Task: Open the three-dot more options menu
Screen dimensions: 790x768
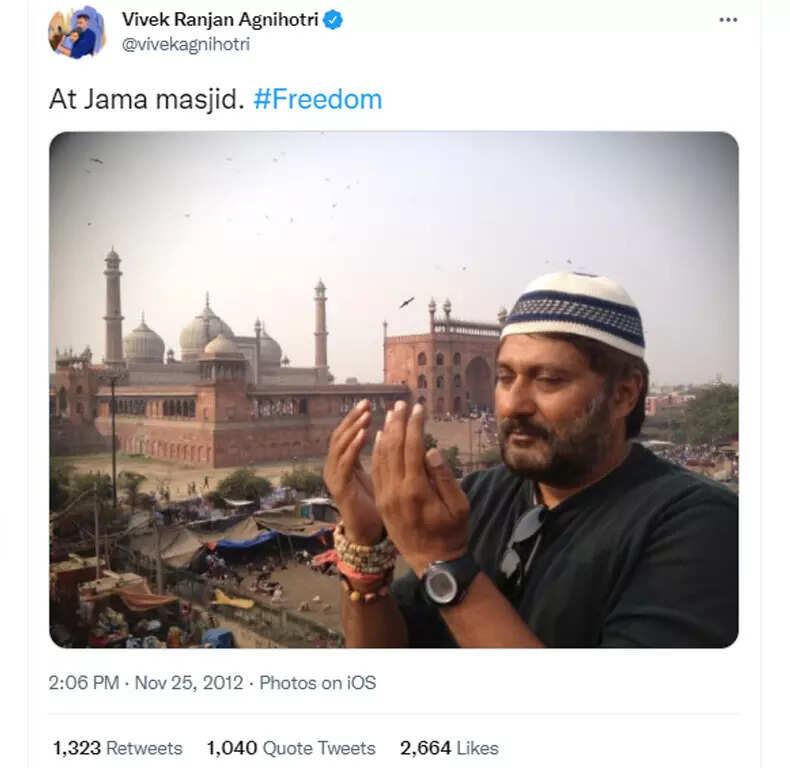Action: pos(728,20)
